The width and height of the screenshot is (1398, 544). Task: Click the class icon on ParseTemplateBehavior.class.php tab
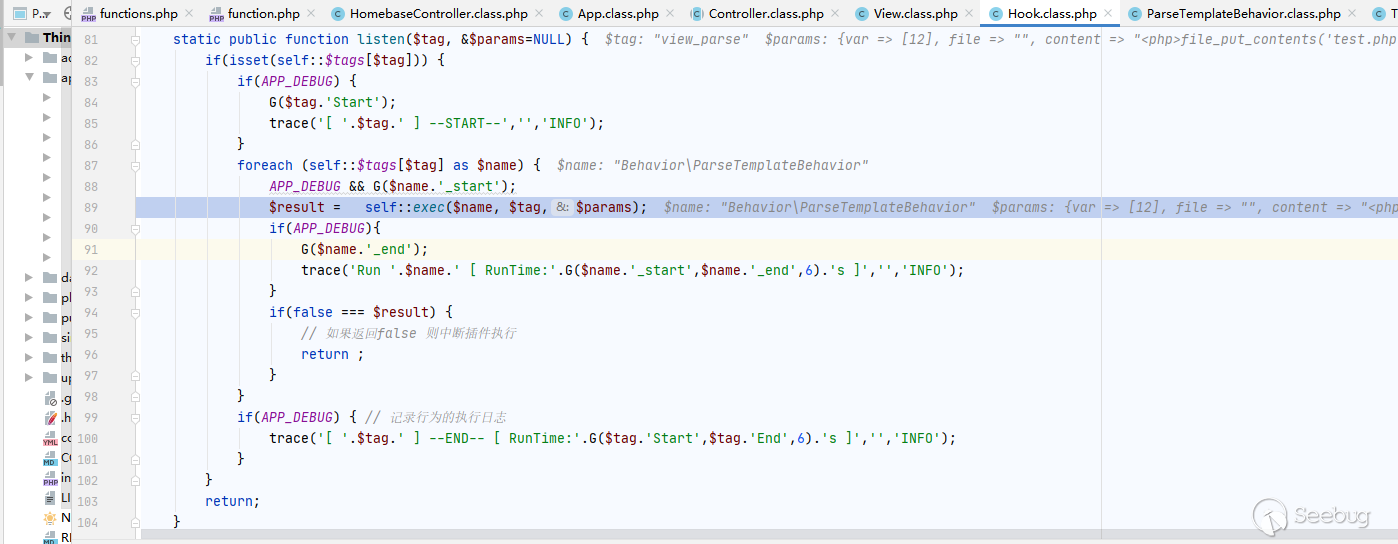pyautogui.click(x=1134, y=14)
